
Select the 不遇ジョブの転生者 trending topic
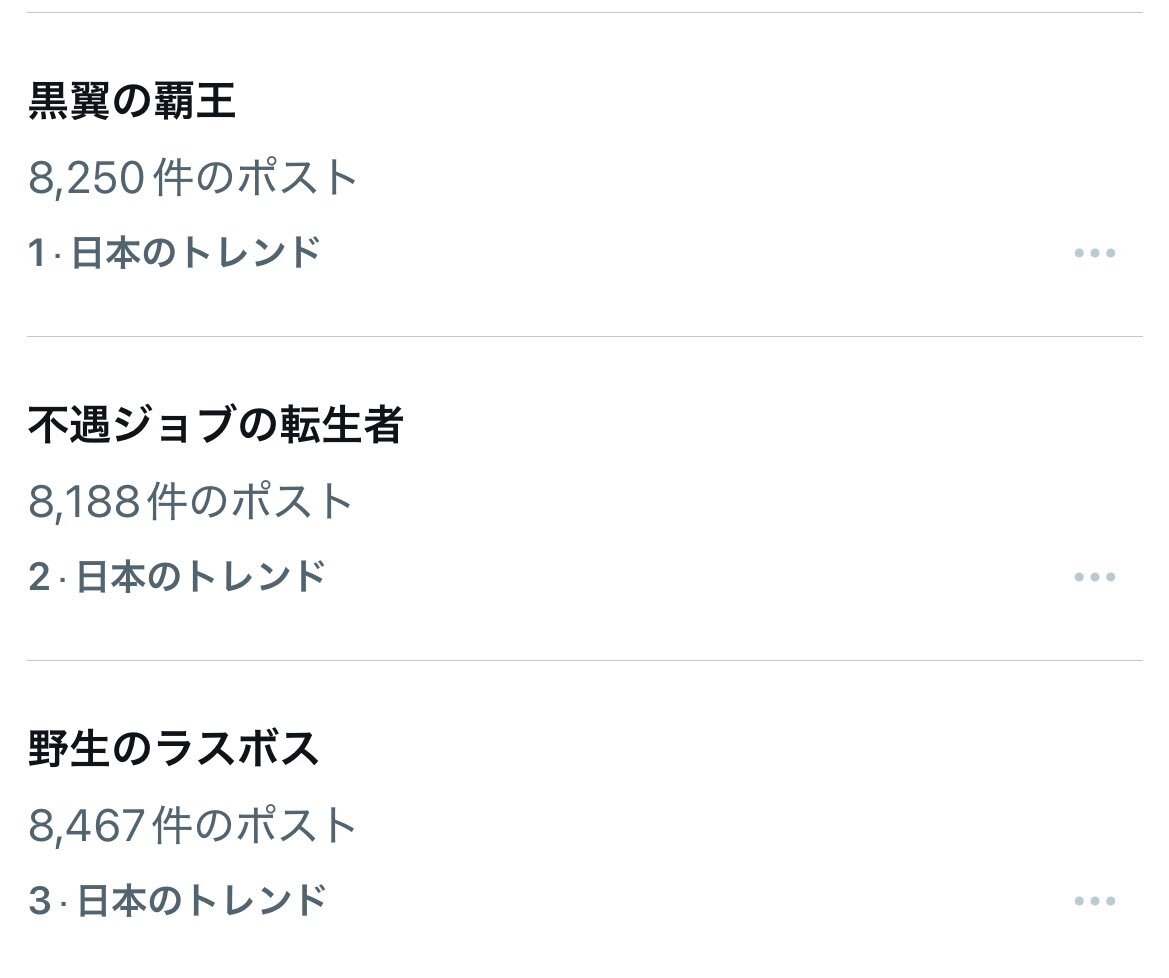[215, 426]
